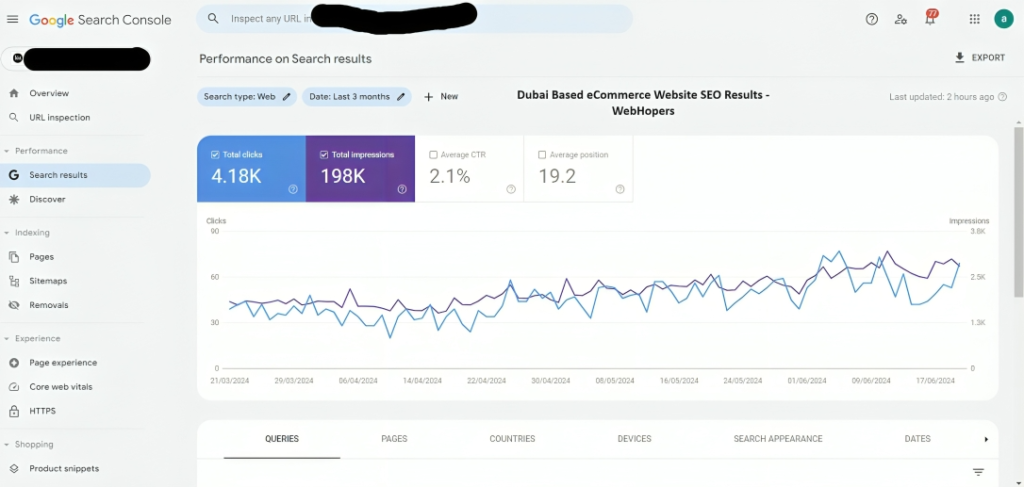
Task: Switch to the Pages tab
Action: coord(394,439)
